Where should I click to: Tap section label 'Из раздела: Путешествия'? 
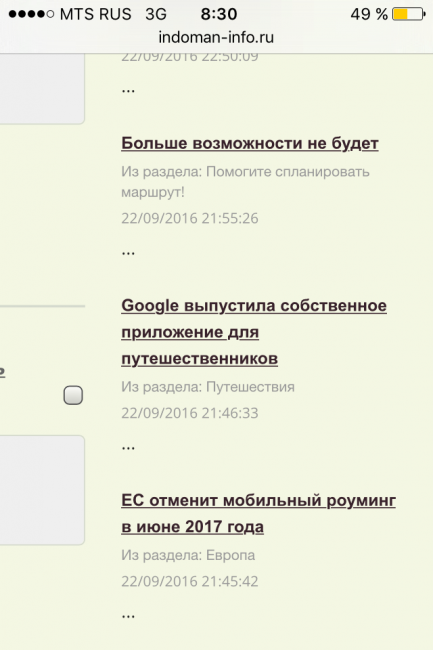pyautogui.click(x=208, y=387)
